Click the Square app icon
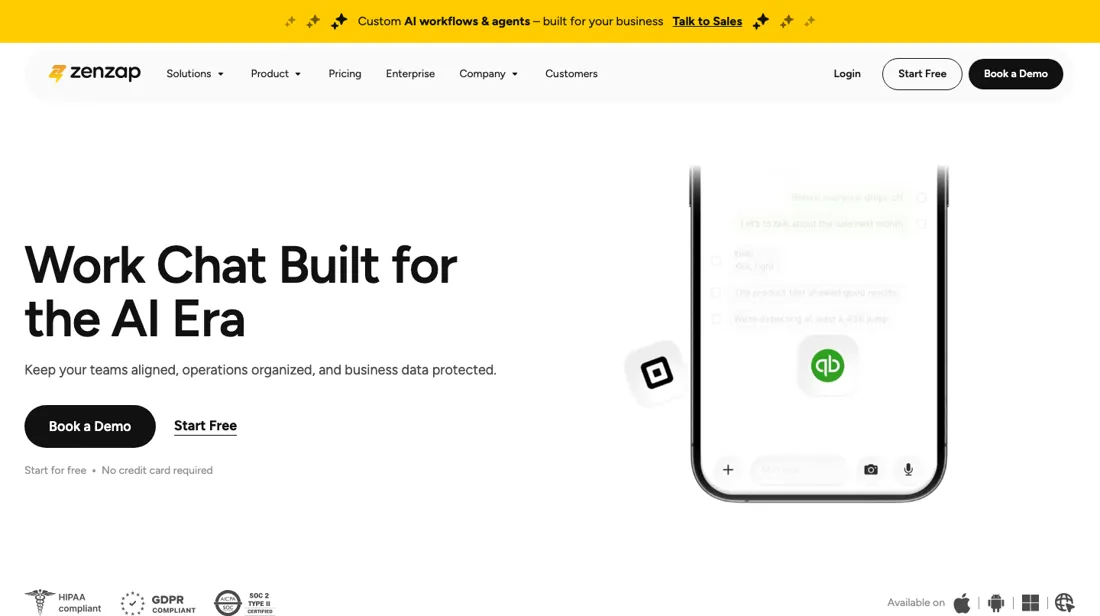Viewport: 1100px width, 616px height. [657, 373]
